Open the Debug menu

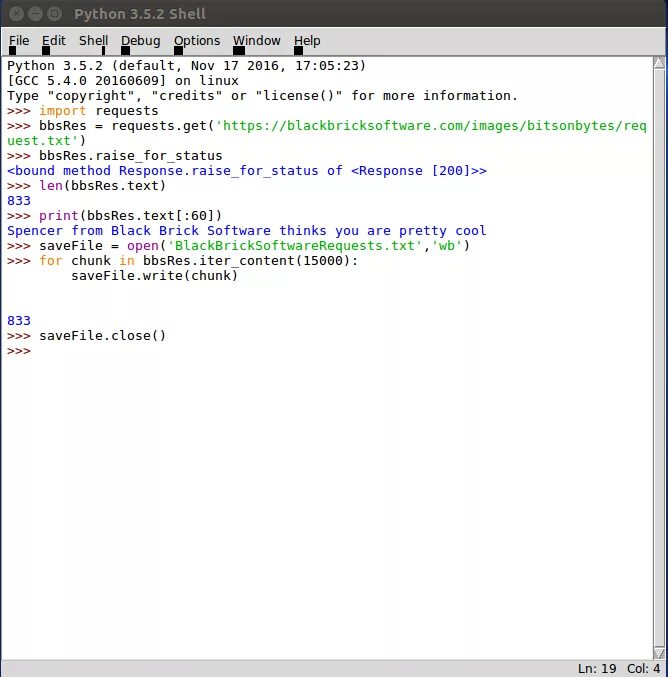point(140,41)
